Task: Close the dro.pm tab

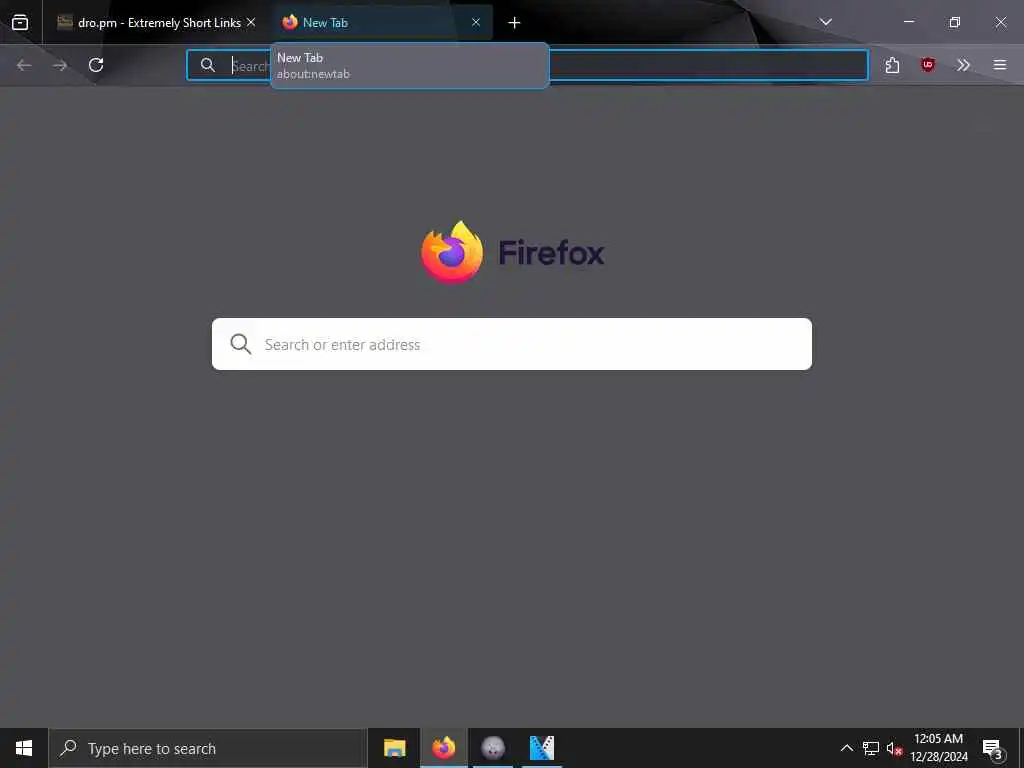Action: pyautogui.click(x=251, y=22)
